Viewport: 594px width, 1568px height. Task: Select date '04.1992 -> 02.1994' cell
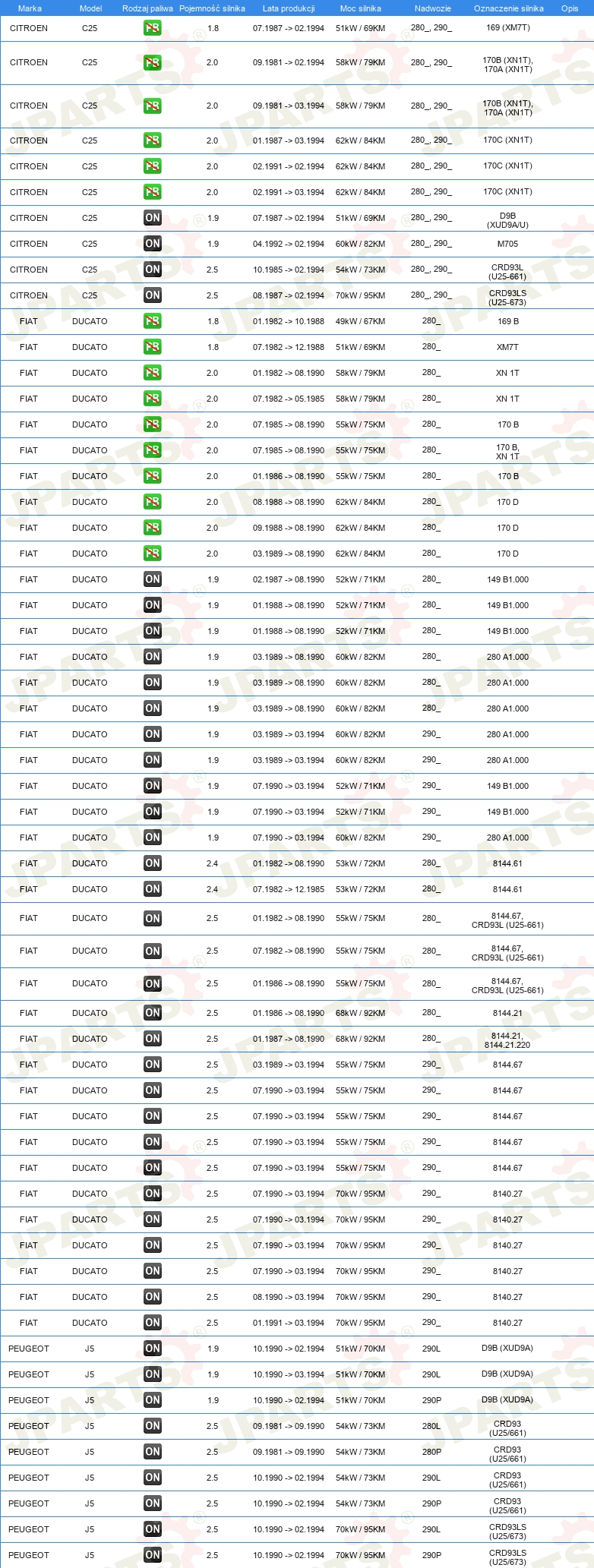pos(289,244)
